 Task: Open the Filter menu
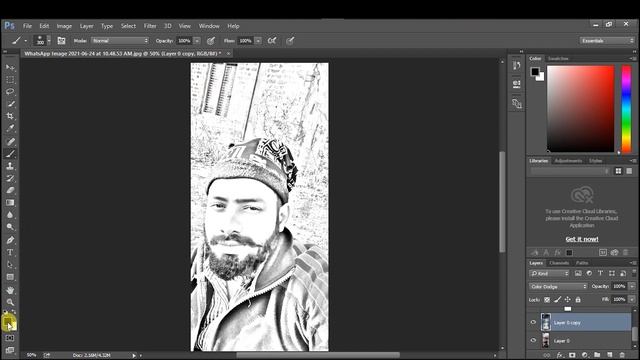pyautogui.click(x=150, y=26)
